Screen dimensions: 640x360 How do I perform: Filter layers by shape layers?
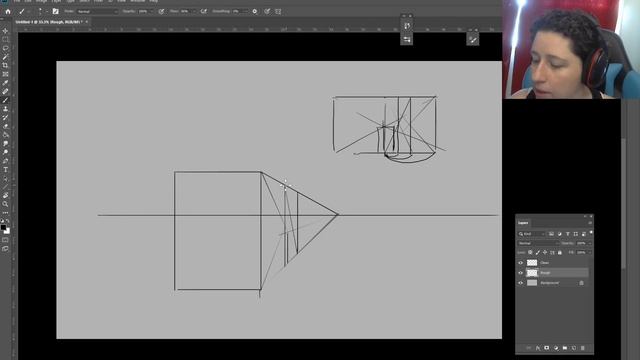[576, 234]
